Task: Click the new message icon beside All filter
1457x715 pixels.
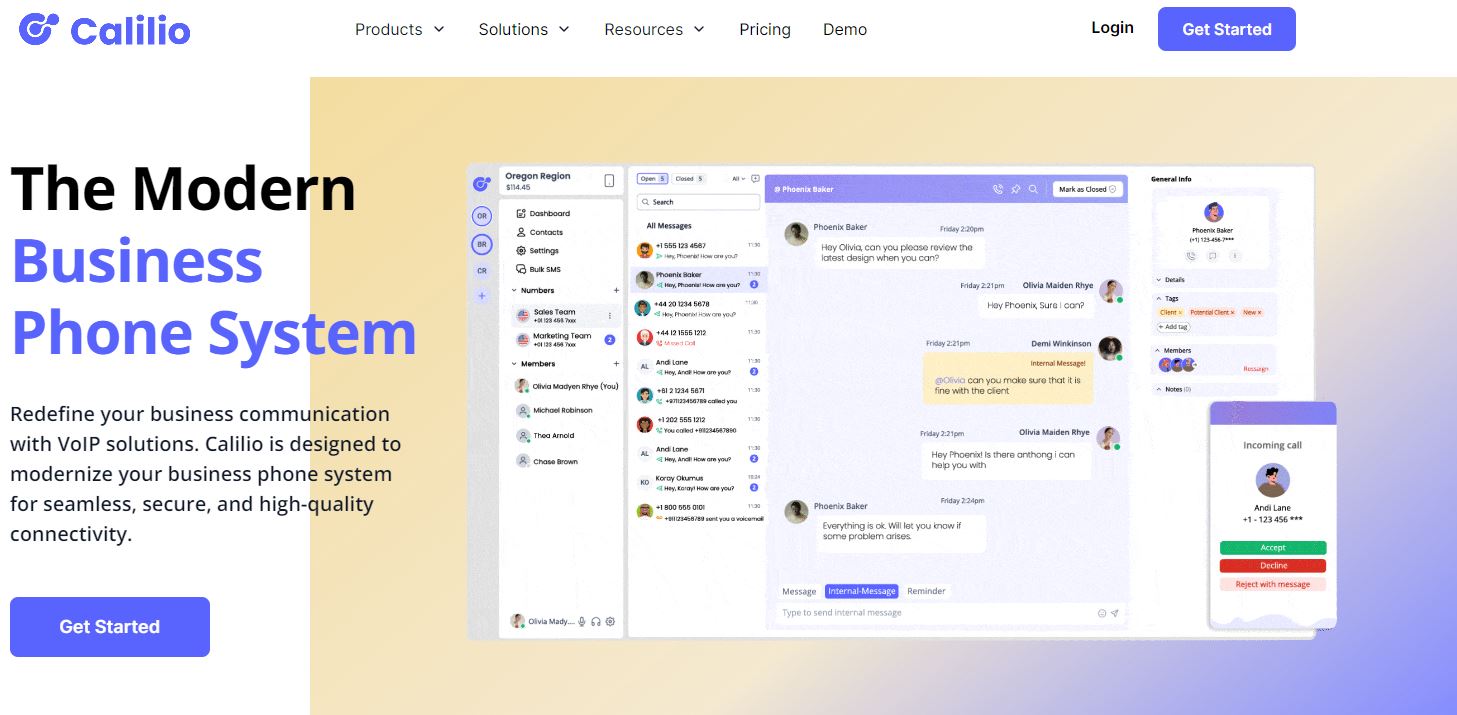Action: coord(755,179)
